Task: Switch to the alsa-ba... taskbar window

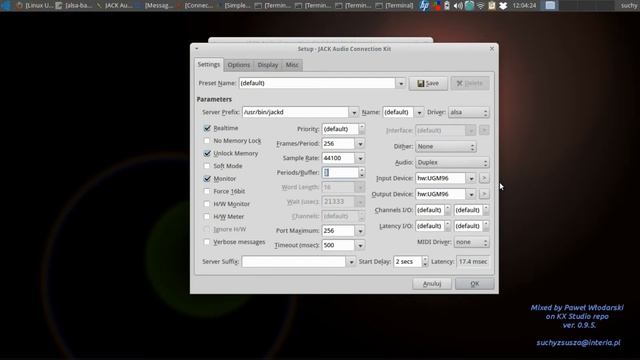Action: click(x=74, y=6)
